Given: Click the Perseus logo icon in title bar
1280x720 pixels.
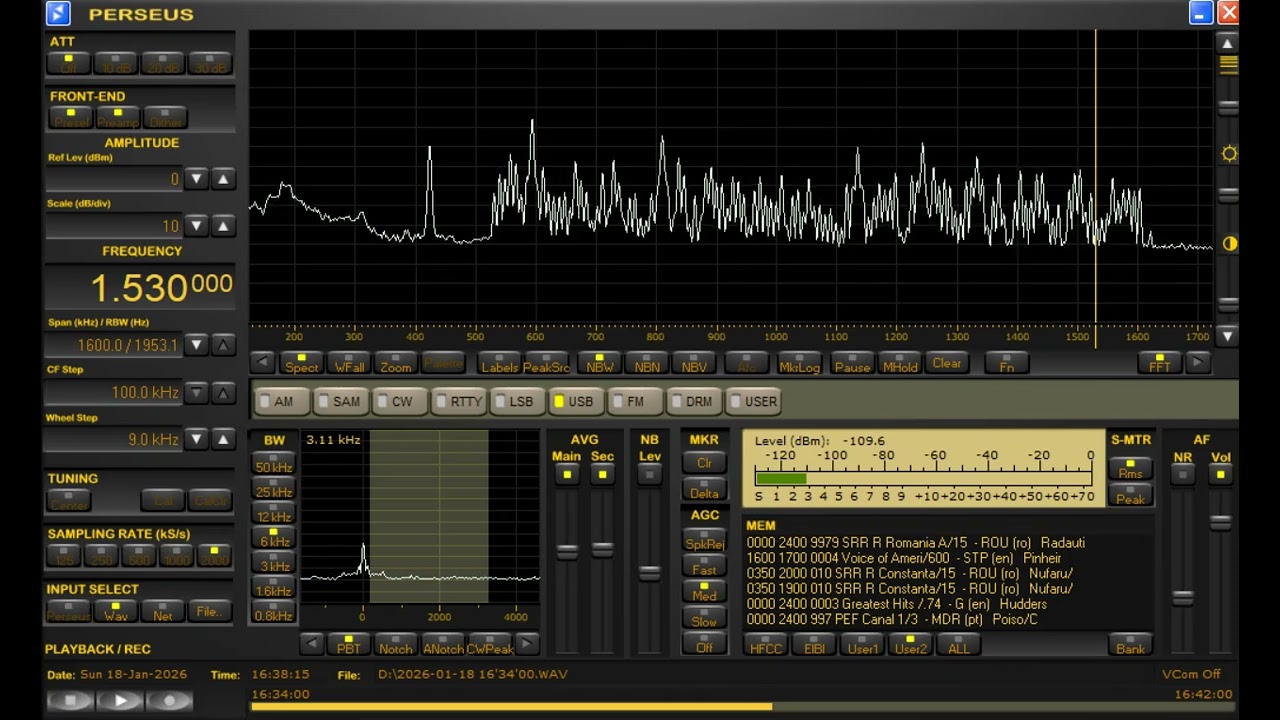Looking at the screenshot, I should tap(58, 13).
